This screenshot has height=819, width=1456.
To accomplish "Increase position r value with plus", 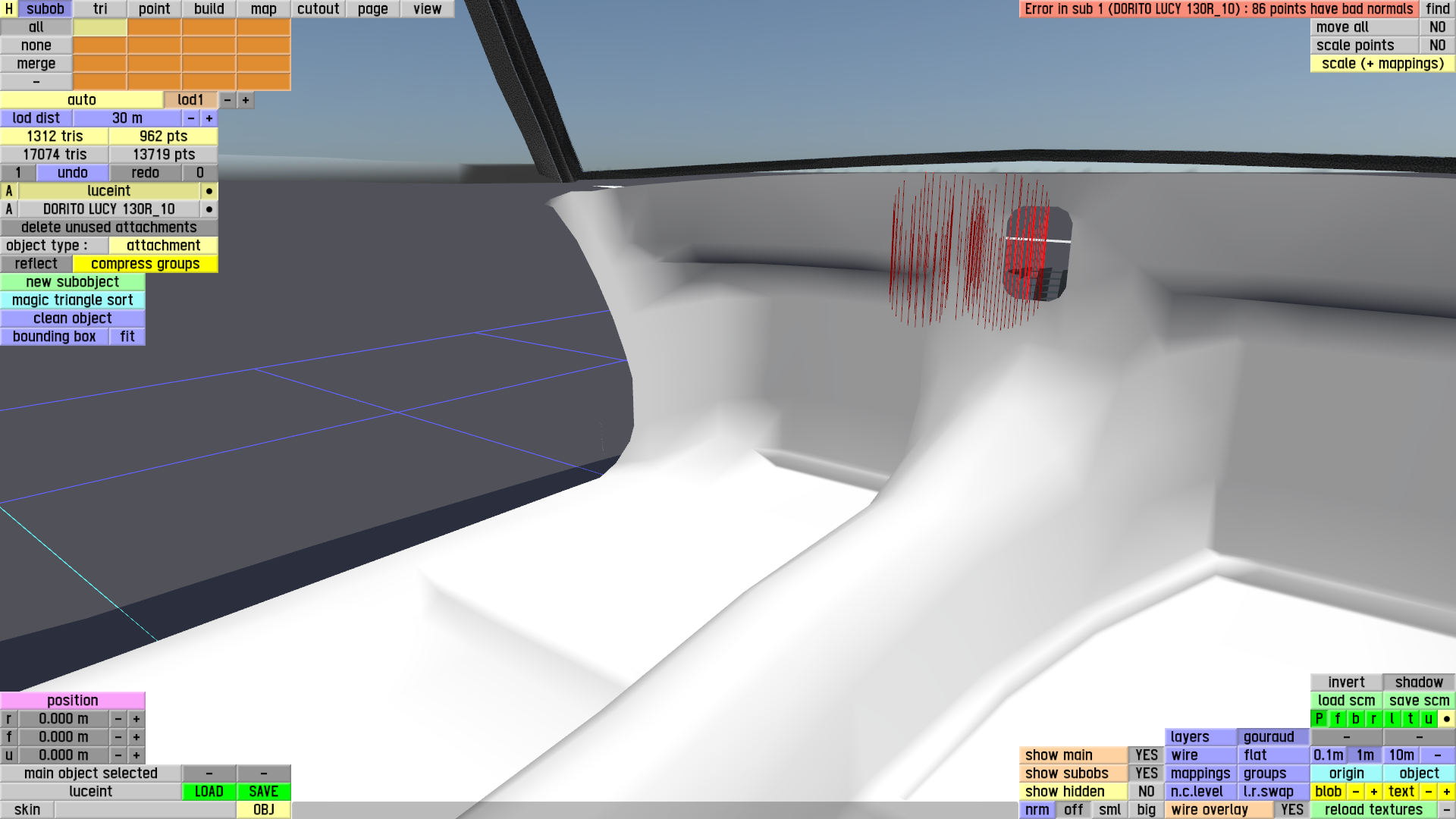I will click(136, 719).
